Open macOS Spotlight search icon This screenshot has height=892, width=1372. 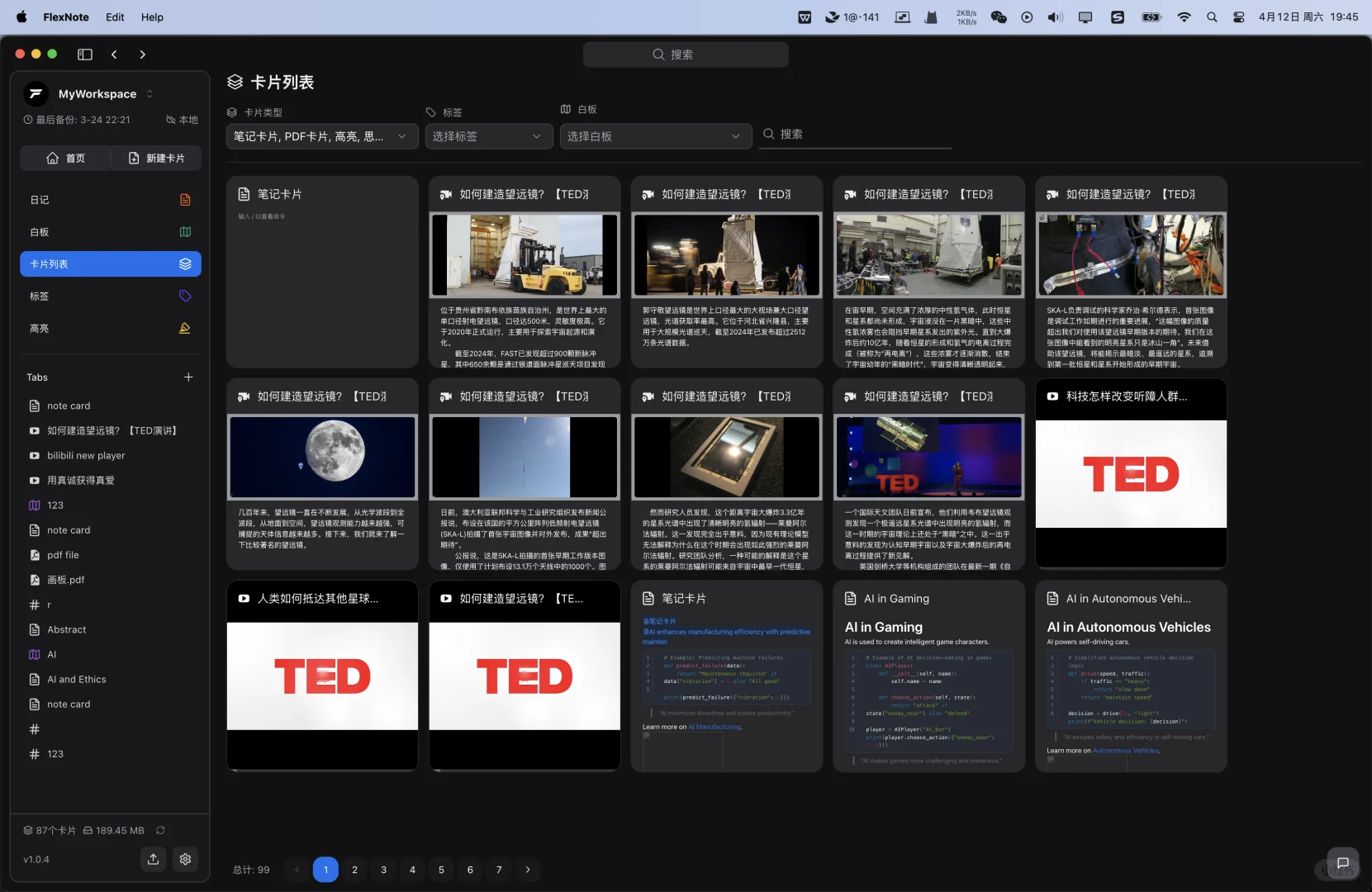(1212, 17)
